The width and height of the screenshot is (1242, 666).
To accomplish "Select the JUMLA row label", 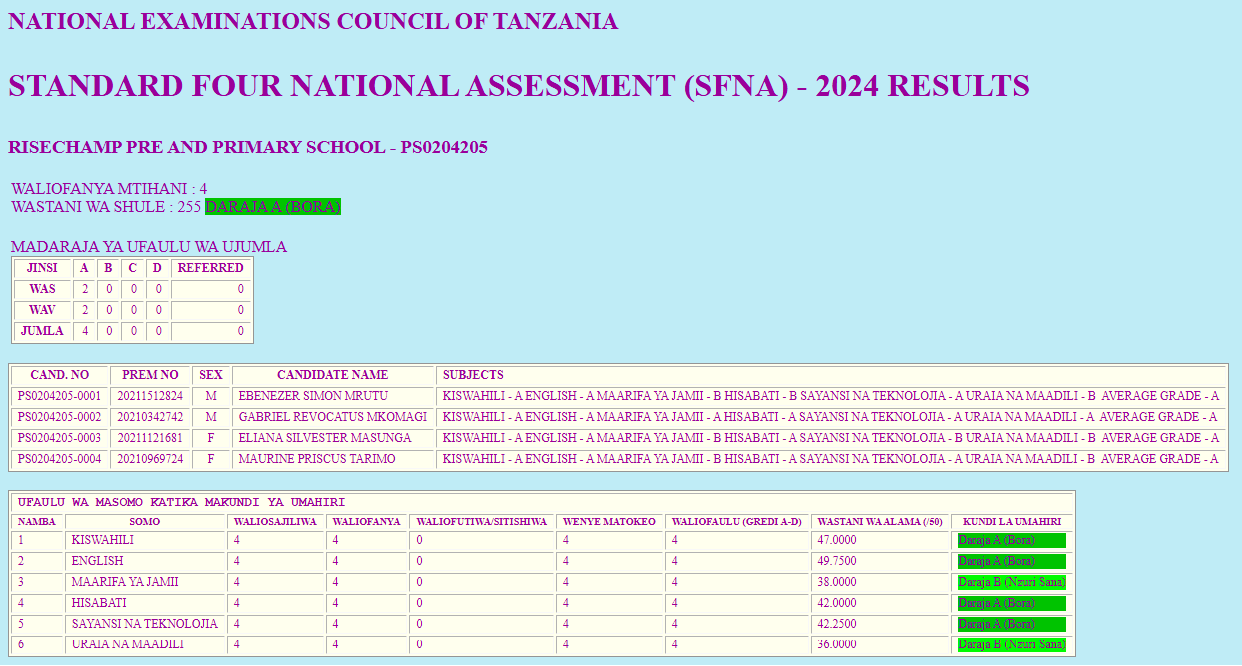I will [x=42, y=331].
